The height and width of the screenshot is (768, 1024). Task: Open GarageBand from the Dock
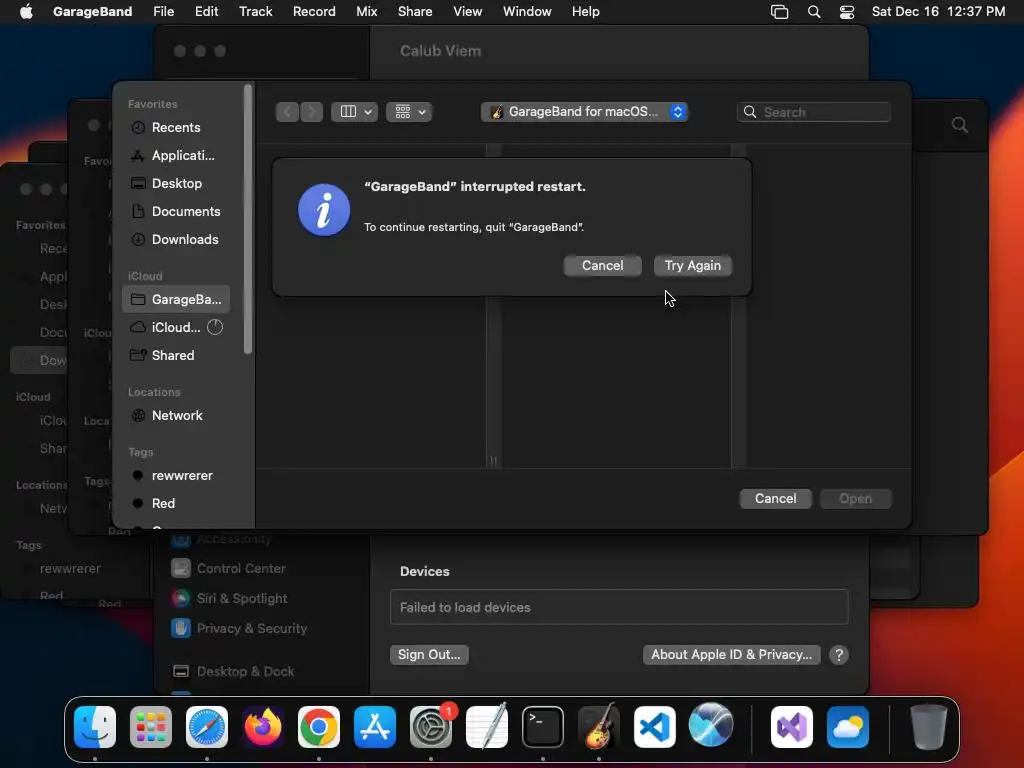pos(599,726)
